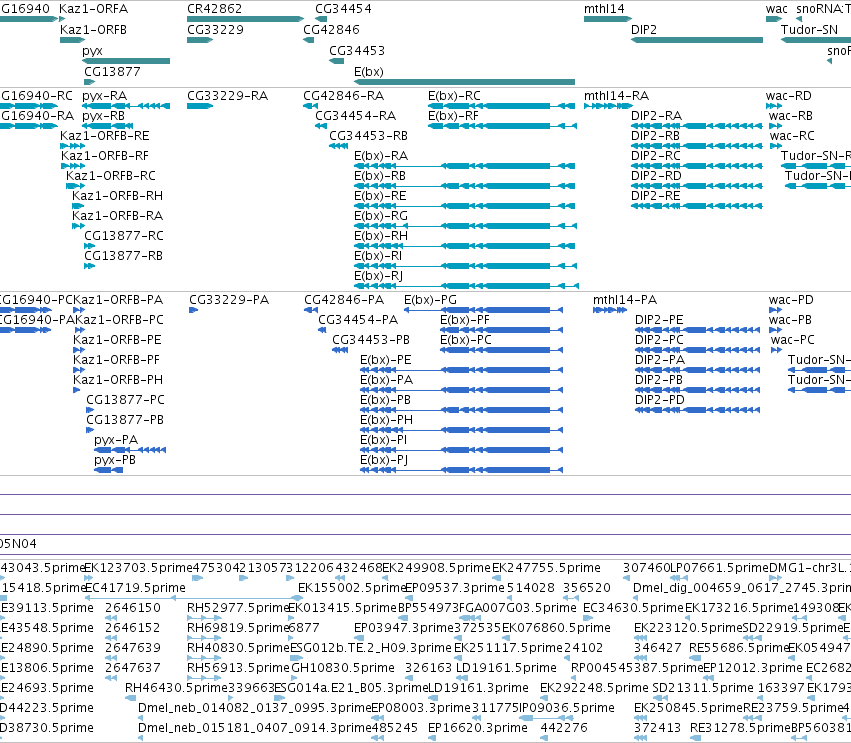Click the E(bx)-RC transcript label
Viewport: 851px width, 743px height.
[x=454, y=96]
